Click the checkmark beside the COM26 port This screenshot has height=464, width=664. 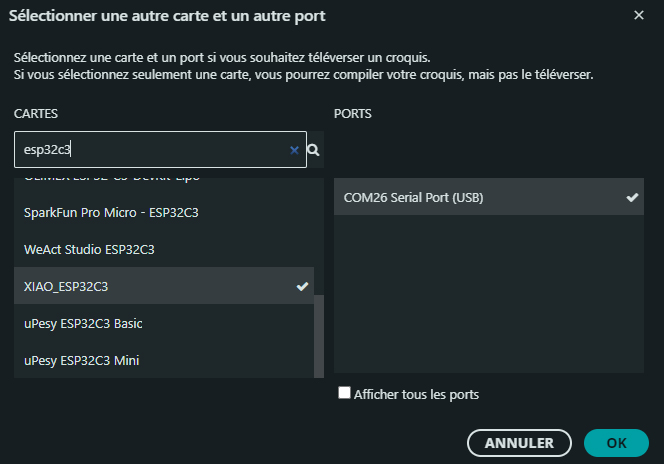coord(632,198)
